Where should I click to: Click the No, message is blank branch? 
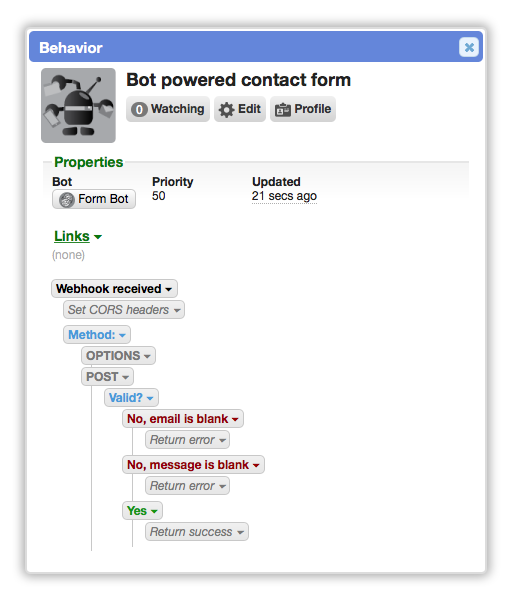pyautogui.click(x=193, y=465)
